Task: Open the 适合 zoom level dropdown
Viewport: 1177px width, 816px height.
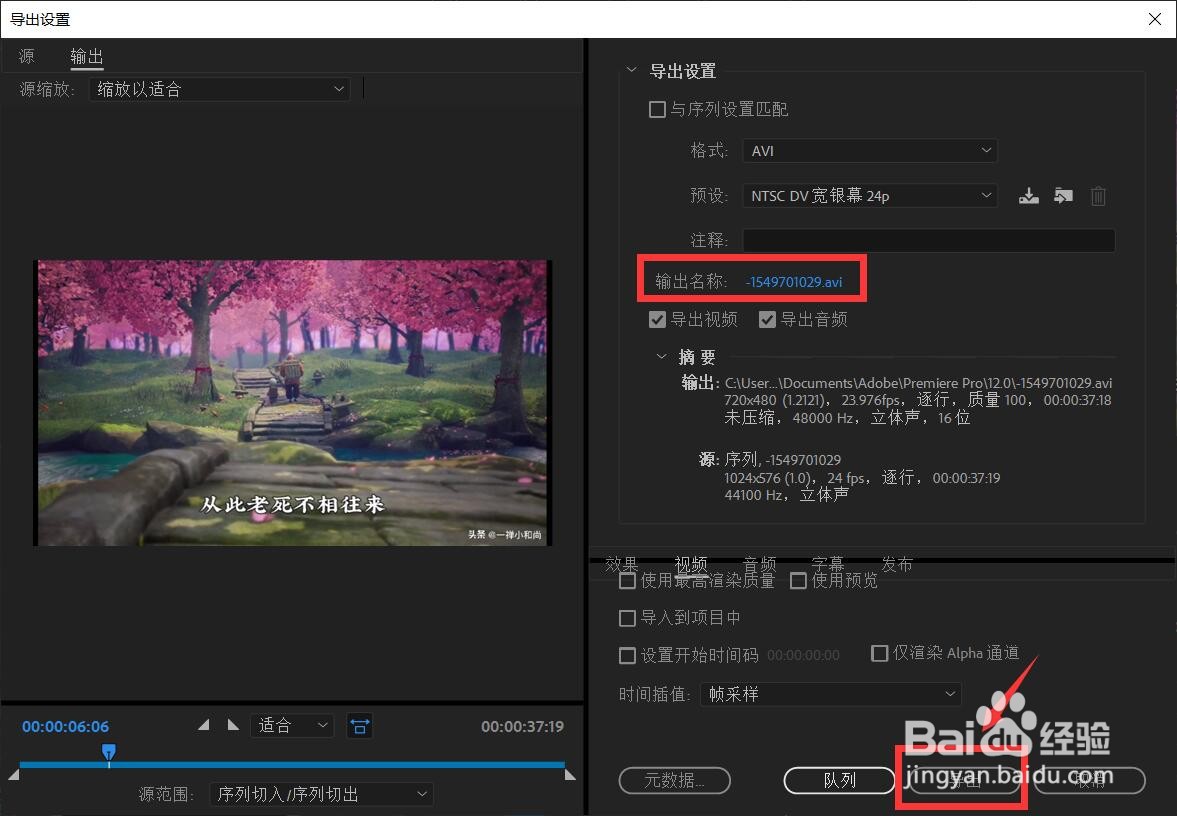Action: pos(292,725)
